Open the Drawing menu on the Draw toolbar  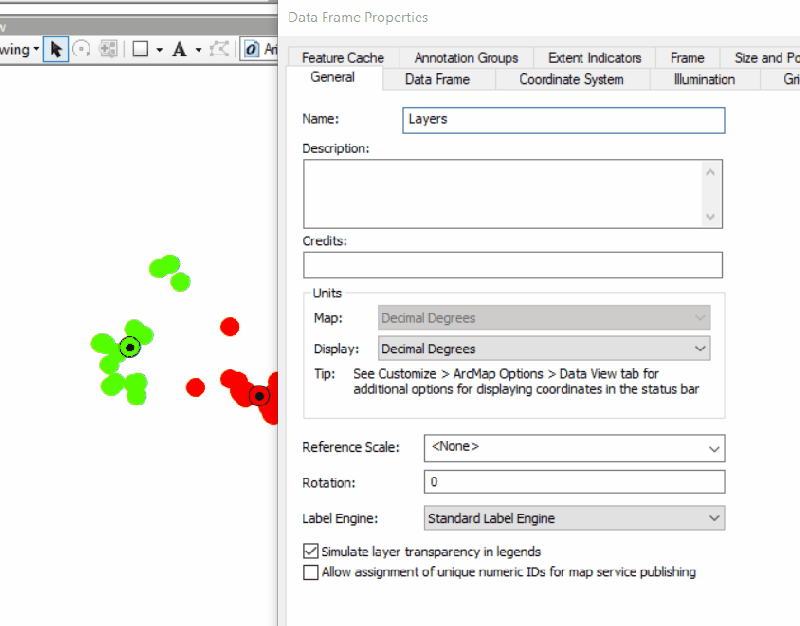coord(20,48)
